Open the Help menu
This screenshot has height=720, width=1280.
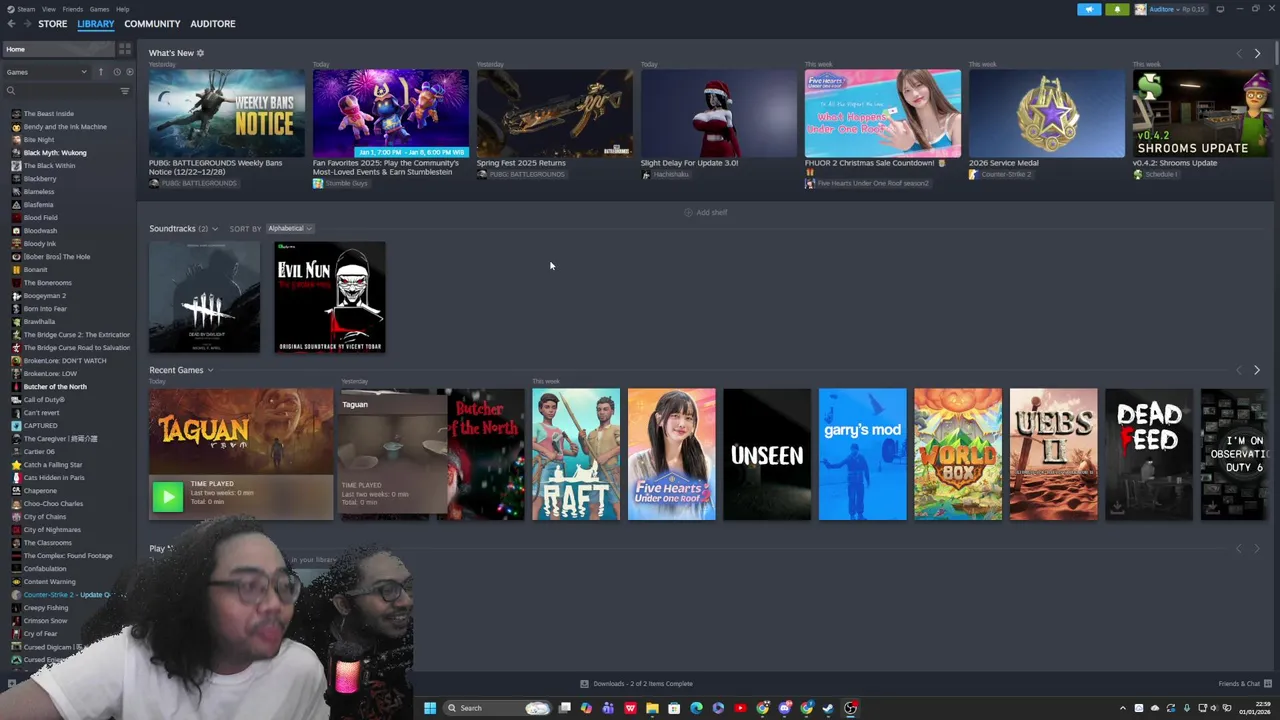tap(122, 9)
